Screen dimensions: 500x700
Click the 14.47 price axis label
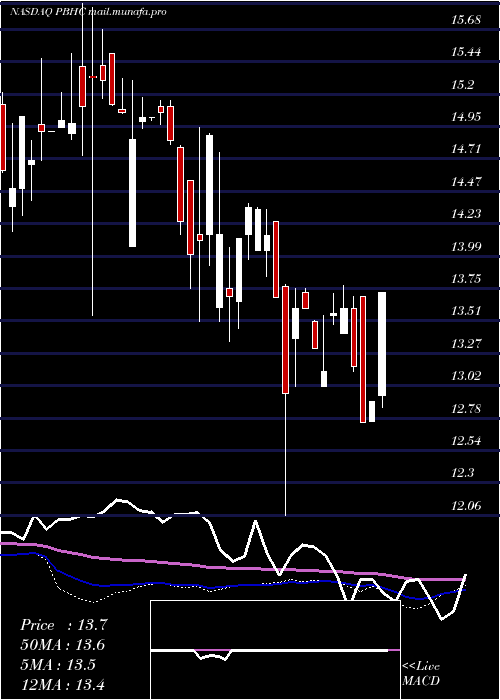(467, 182)
